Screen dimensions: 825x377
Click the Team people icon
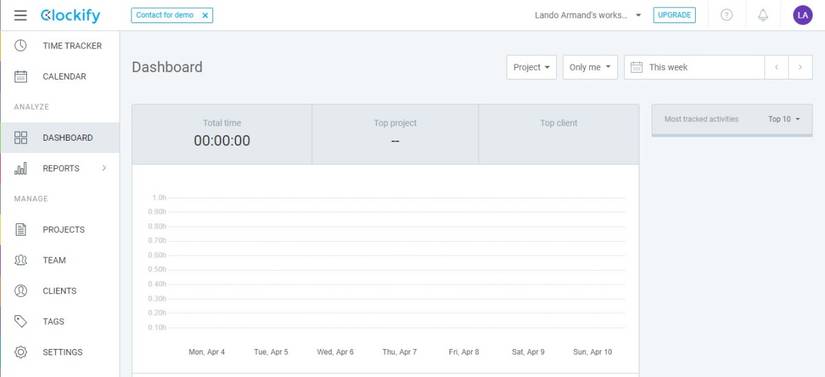[21, 260]
